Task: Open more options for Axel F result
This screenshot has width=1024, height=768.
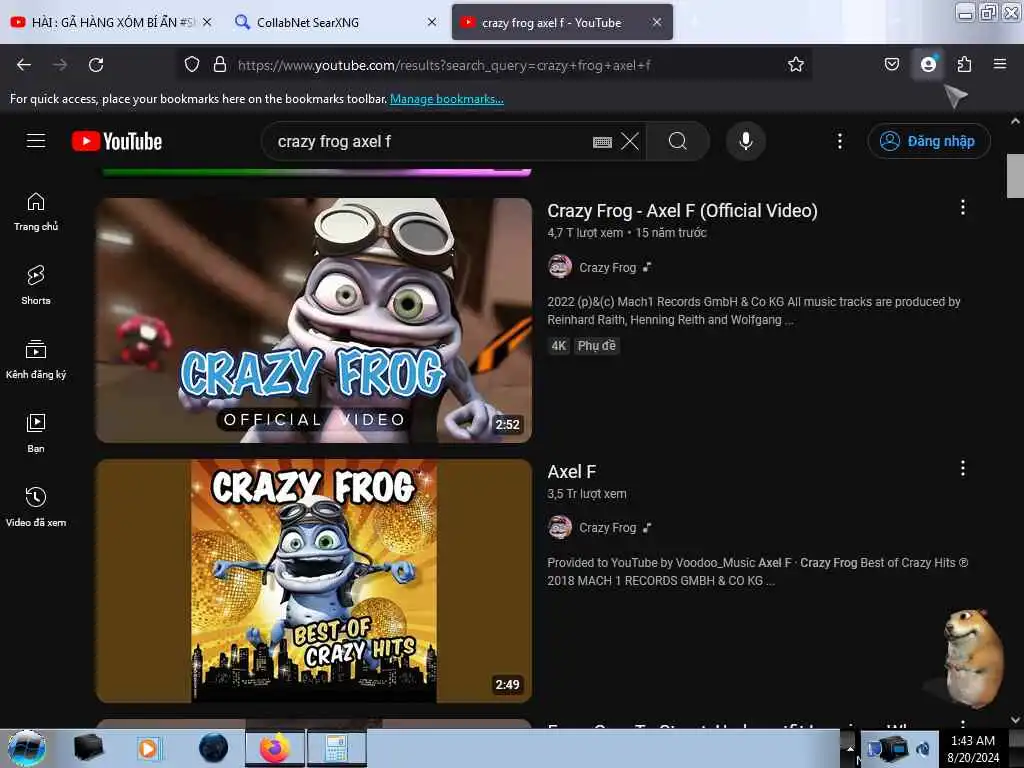Action: click(x=963, y=468)
